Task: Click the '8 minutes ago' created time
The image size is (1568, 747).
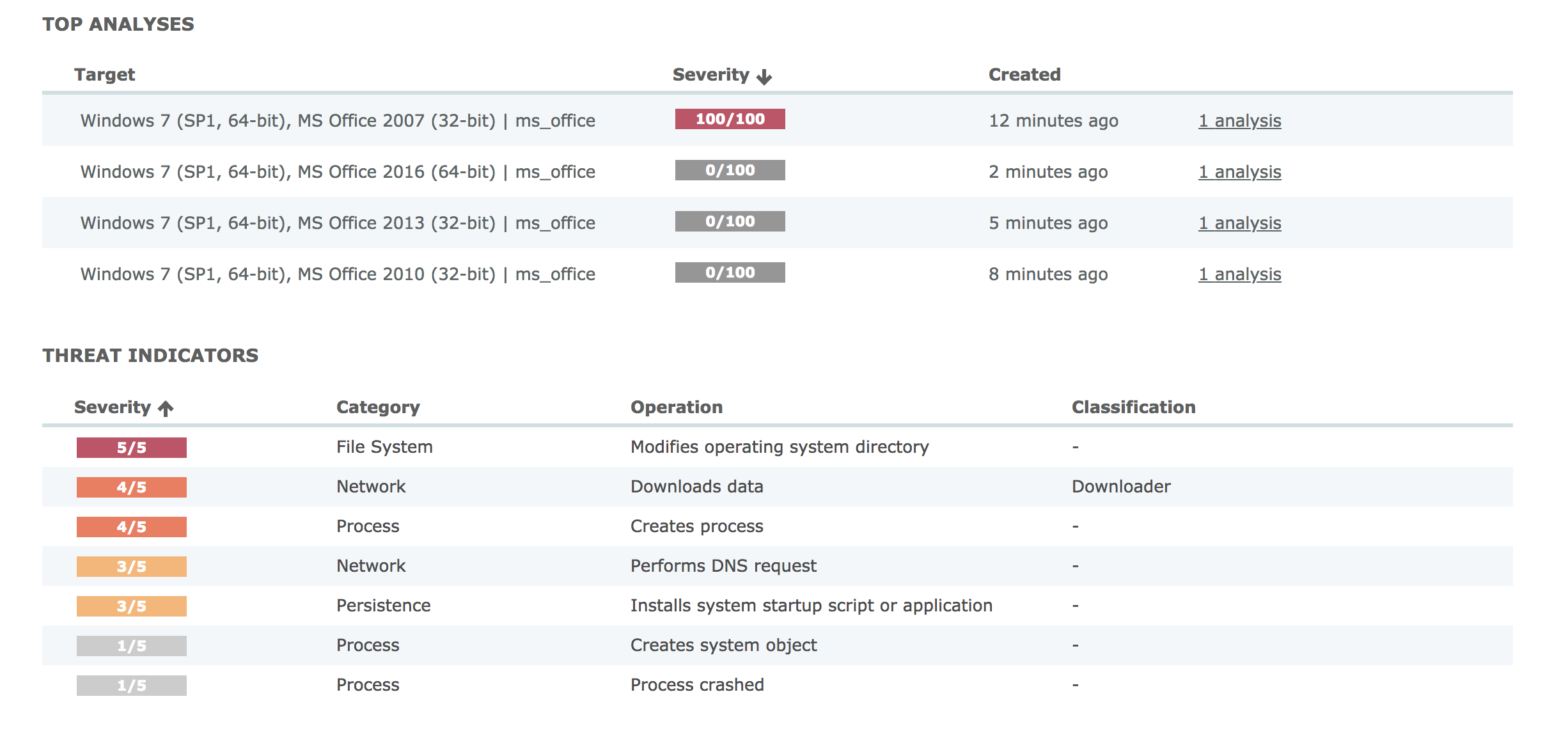Action: (x=1048, y=274)
